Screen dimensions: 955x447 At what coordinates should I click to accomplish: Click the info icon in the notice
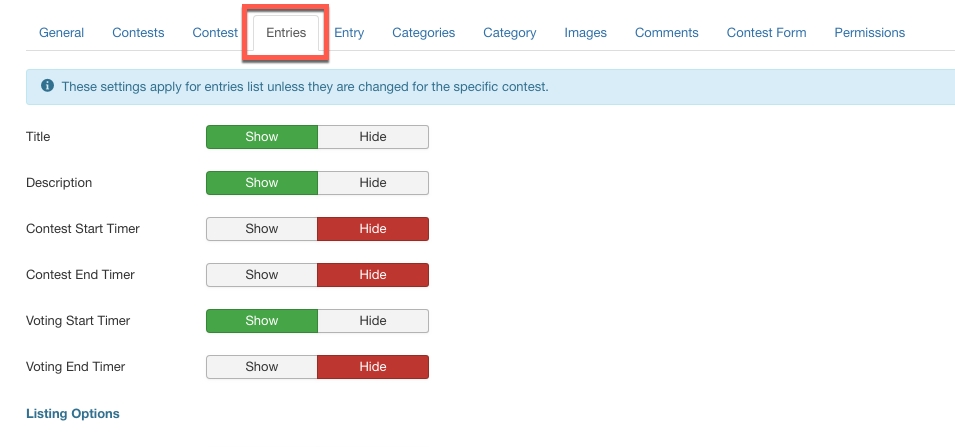tap(47, 87)
